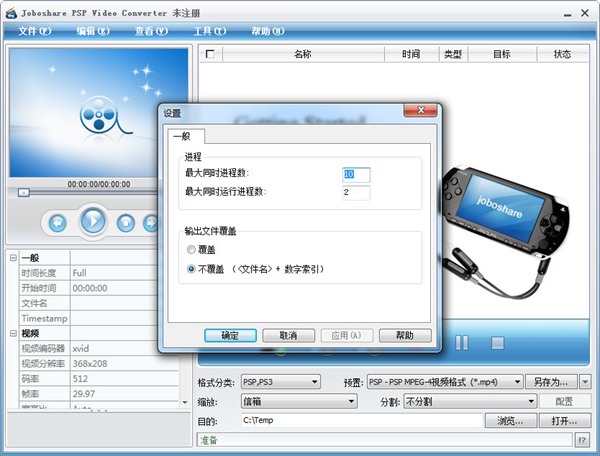Open the 文件(F) menu
The image size is (600, 456).
[35, 31]
